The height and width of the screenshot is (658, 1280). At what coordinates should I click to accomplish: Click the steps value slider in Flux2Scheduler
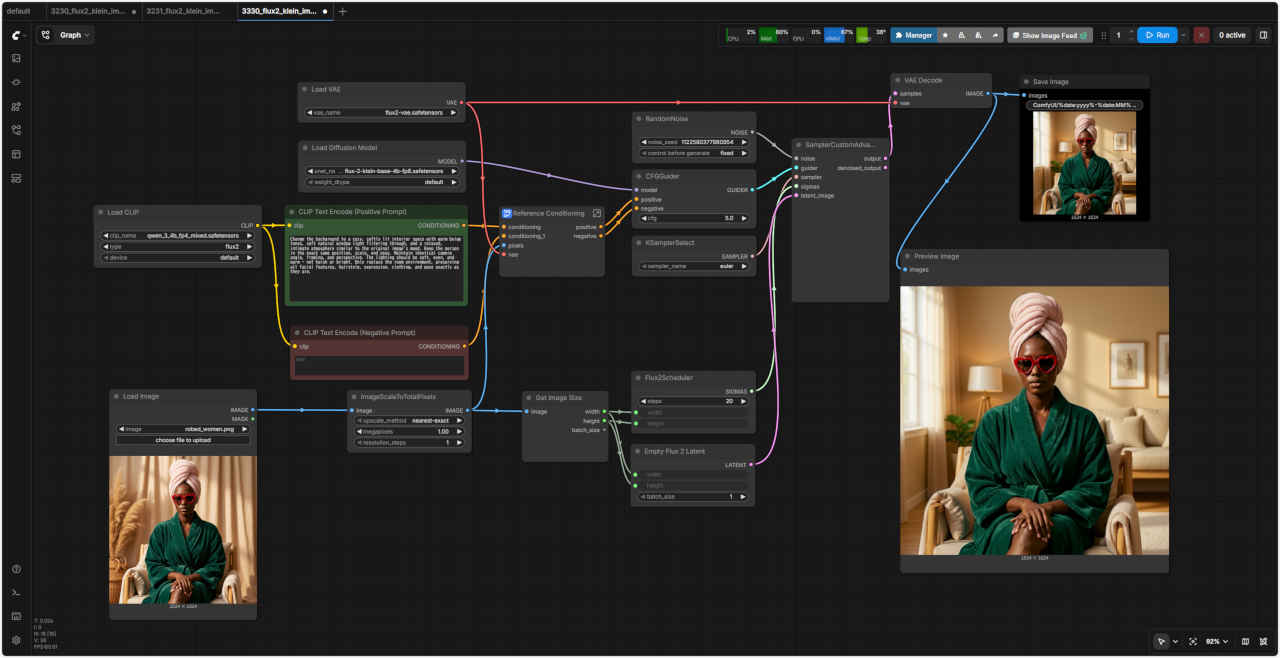click(693, 401)
